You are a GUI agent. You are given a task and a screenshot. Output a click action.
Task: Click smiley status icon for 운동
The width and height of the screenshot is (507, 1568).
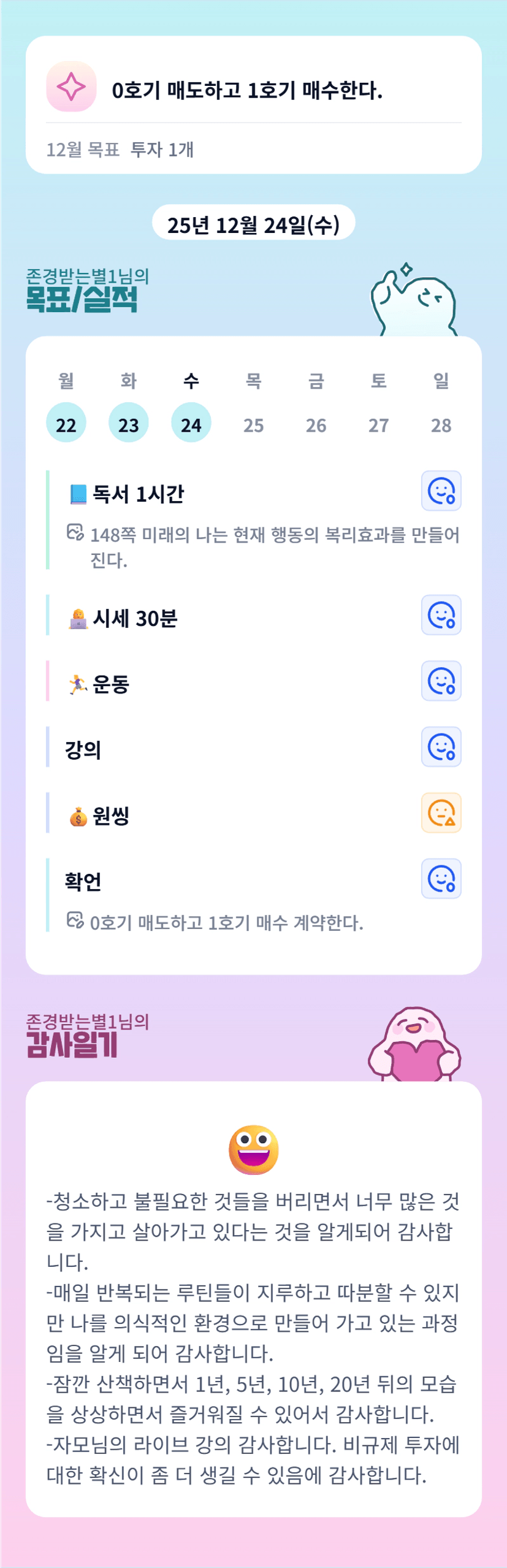click(441, 681)
